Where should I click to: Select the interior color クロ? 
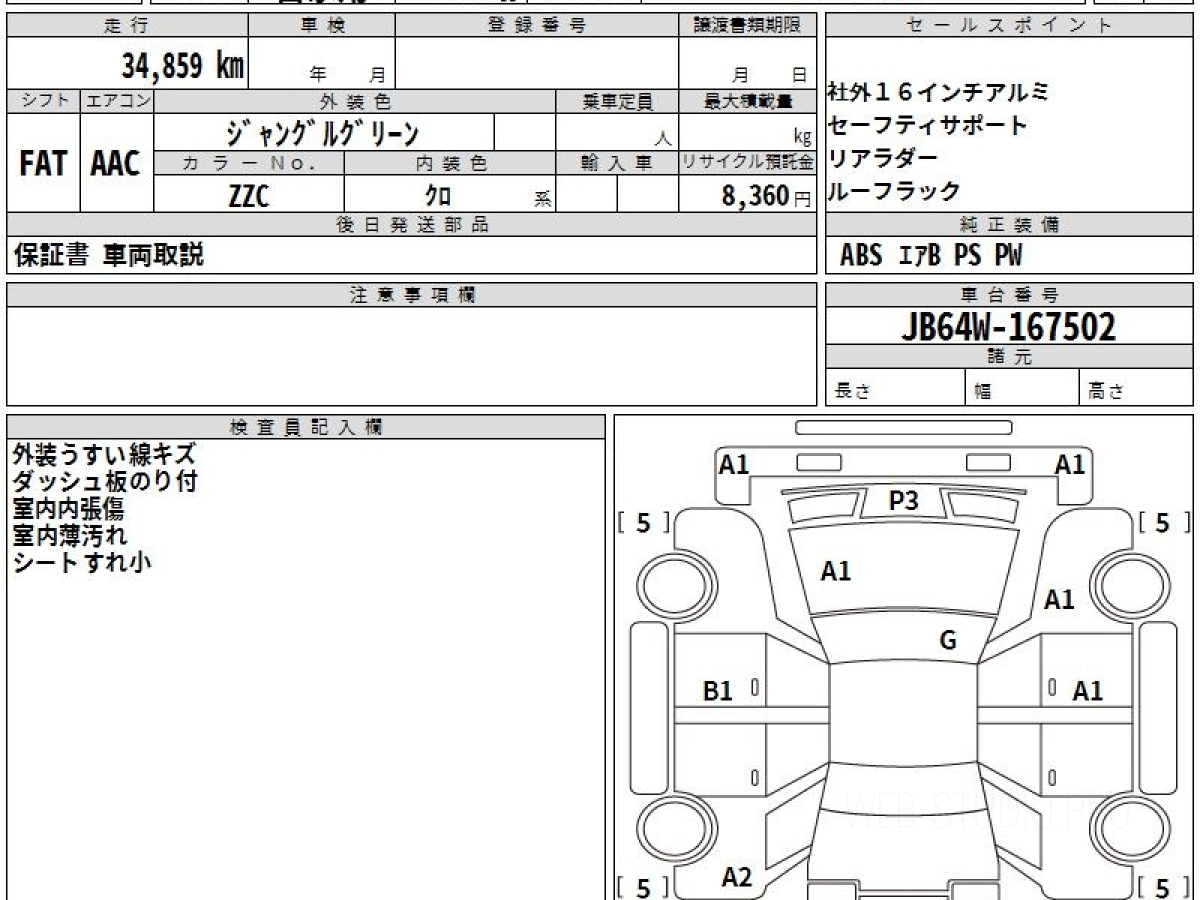[438, 195]
